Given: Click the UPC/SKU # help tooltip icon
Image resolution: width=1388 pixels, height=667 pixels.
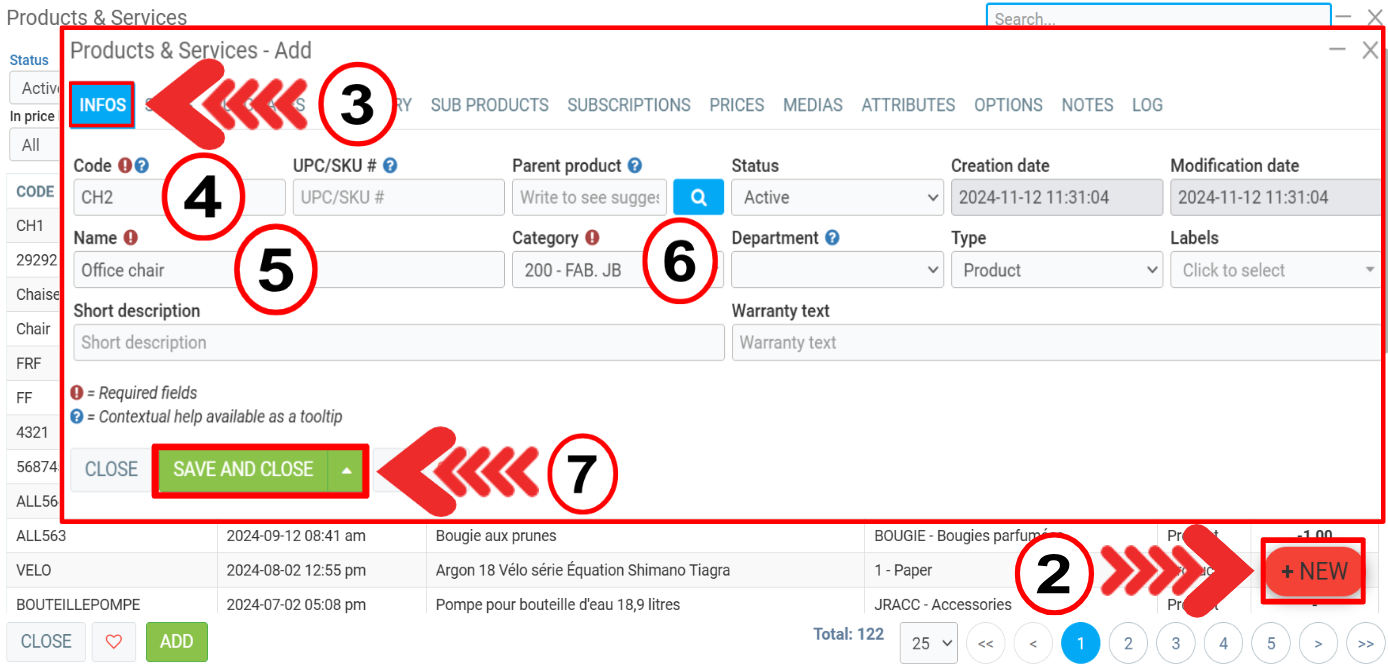Looking at the screenshot, I should pyautogui.click(x=390, y=166).
